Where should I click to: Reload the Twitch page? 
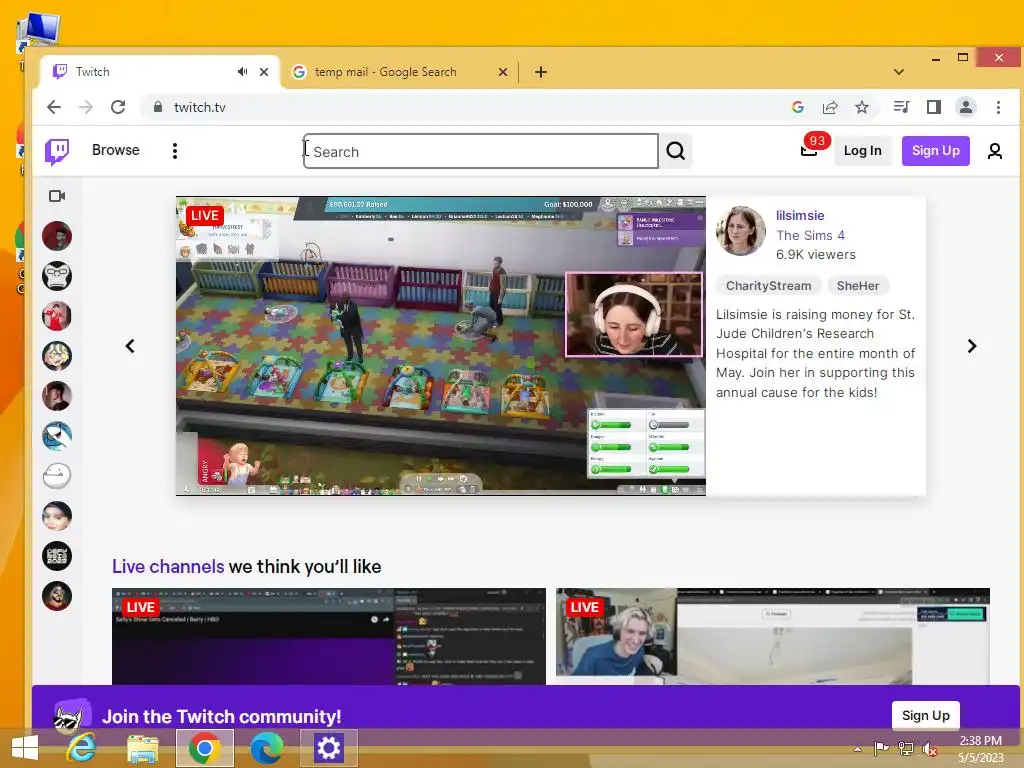point(118,107)
